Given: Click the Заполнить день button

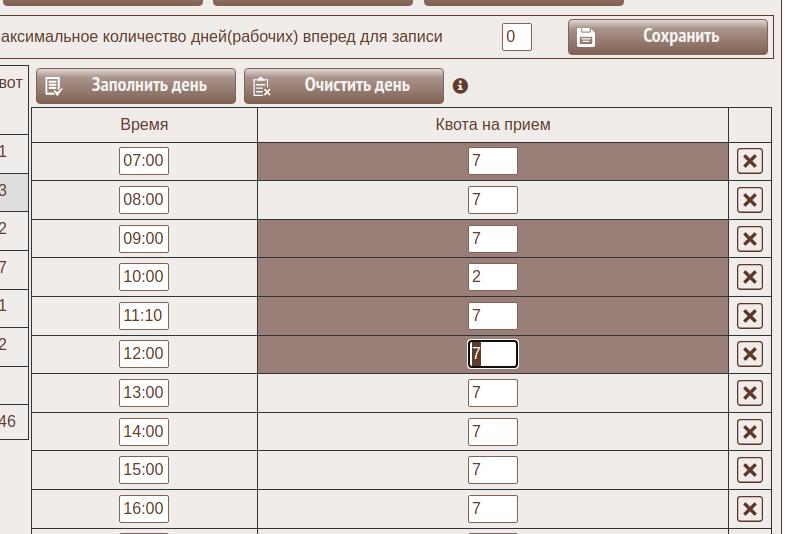Looking at the screenshot, I should (x=136, y=86).
